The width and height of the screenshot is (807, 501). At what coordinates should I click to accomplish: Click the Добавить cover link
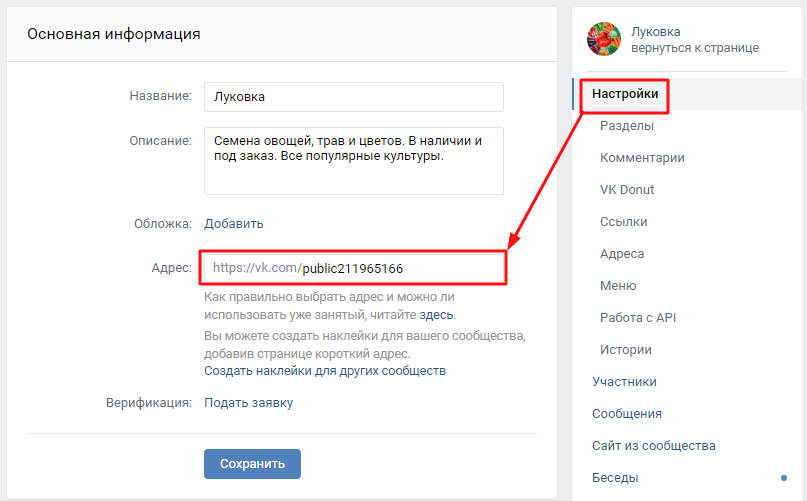coord(234,224)
